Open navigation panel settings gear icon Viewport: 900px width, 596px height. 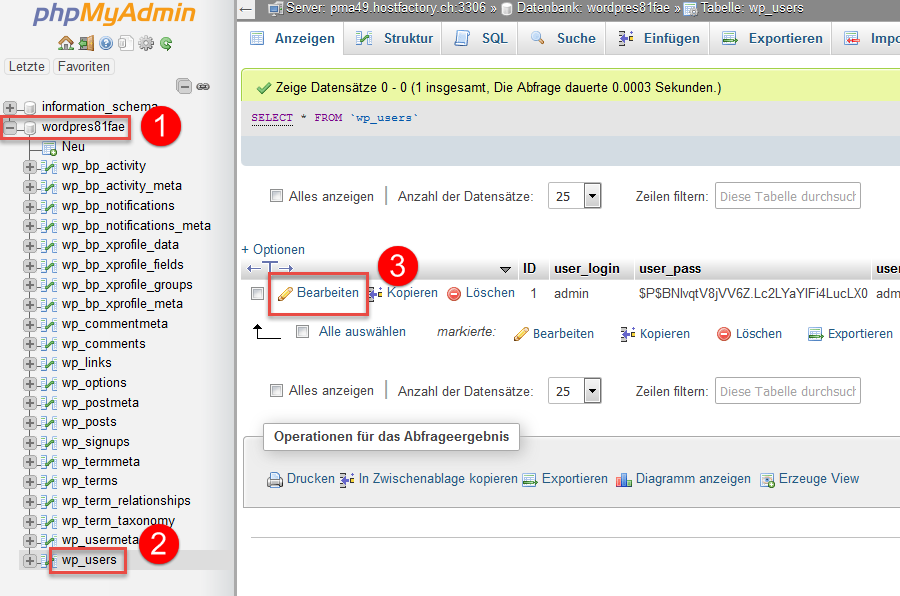[x=146, y=43]
